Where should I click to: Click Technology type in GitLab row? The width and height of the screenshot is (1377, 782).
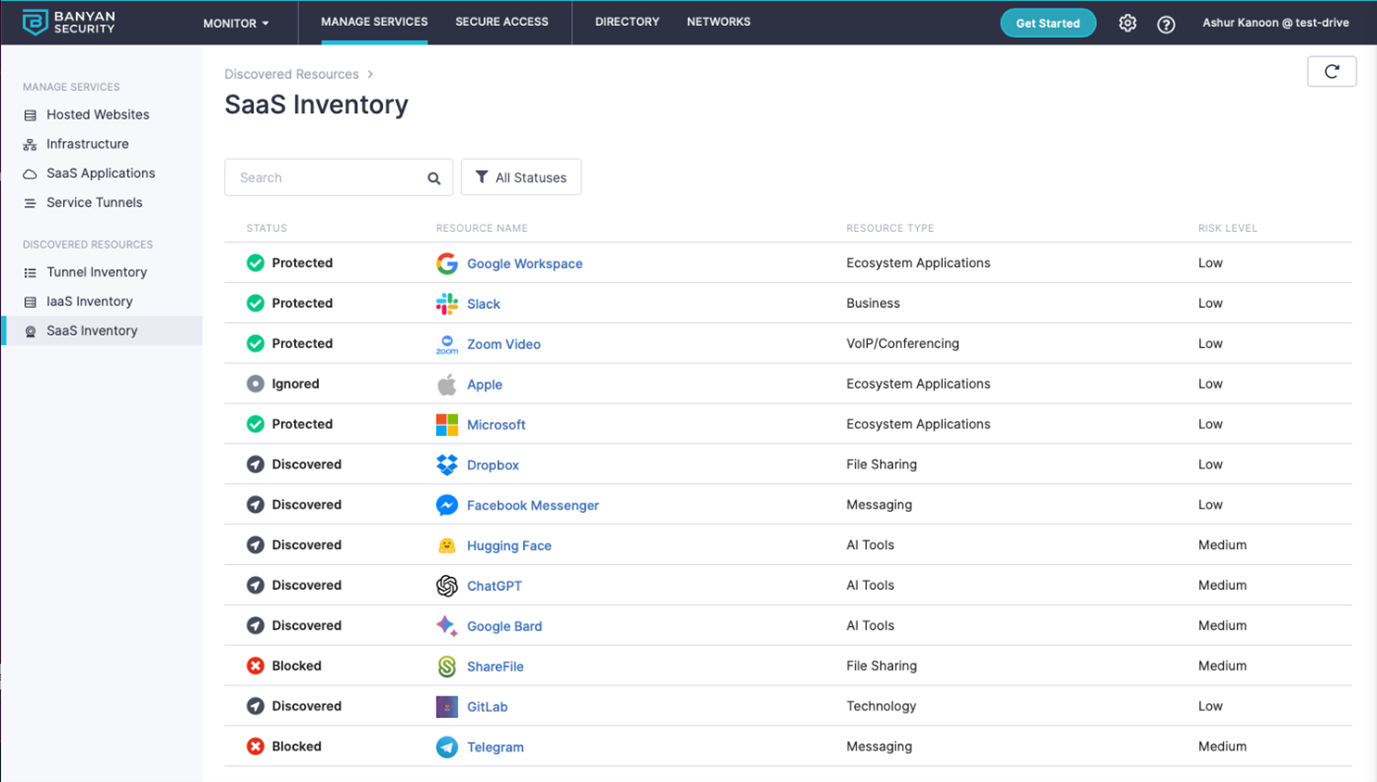tap(881, 706)
